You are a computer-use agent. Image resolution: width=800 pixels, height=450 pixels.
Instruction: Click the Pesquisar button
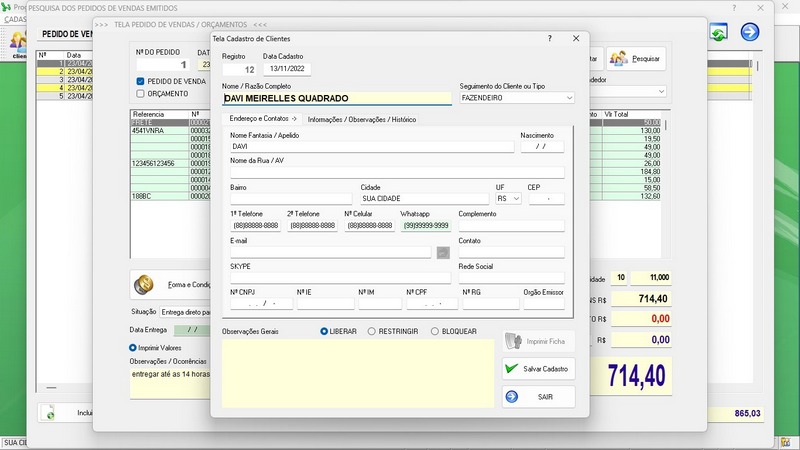(x=636, y=59)
